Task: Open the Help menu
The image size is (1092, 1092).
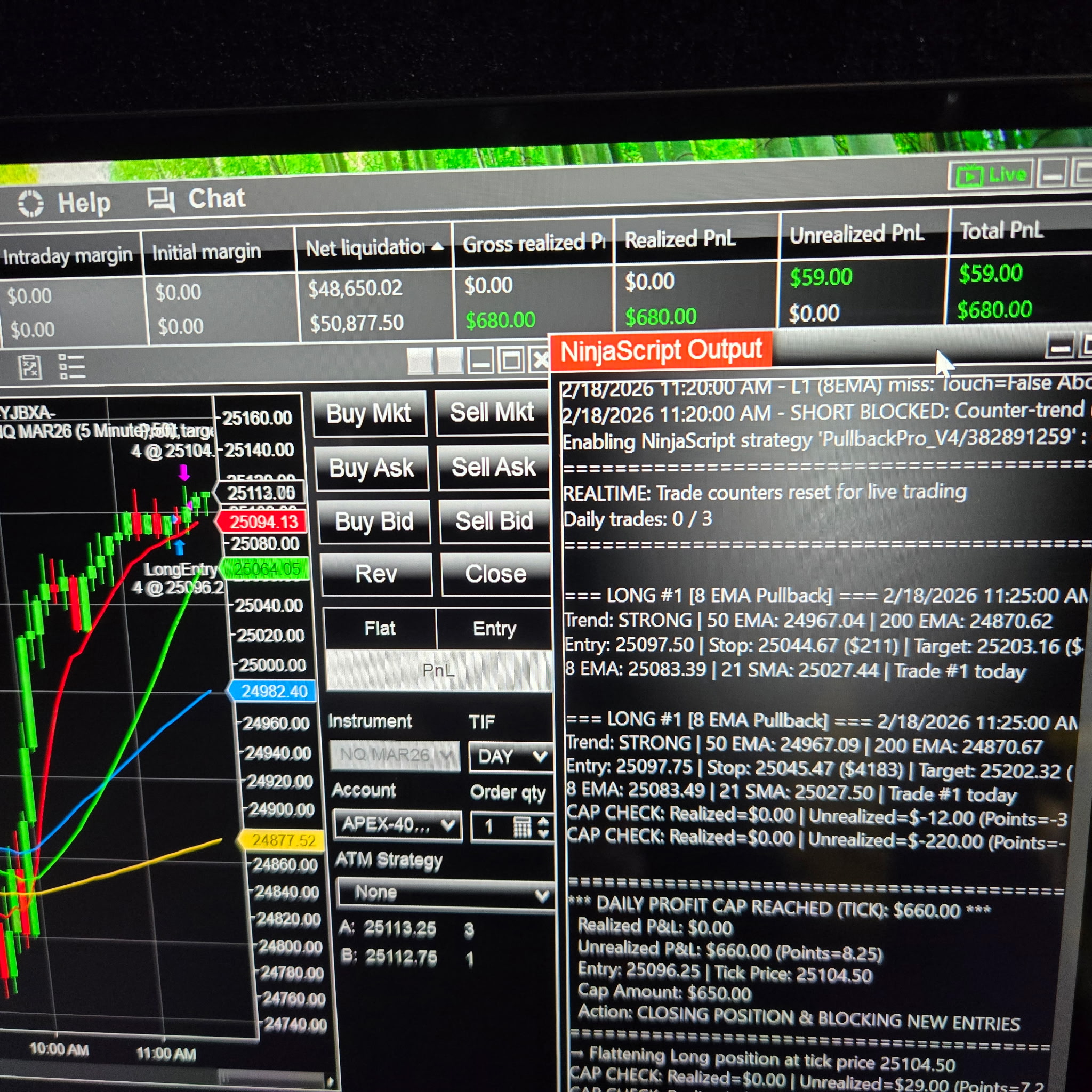Action: tap(84, 202)
